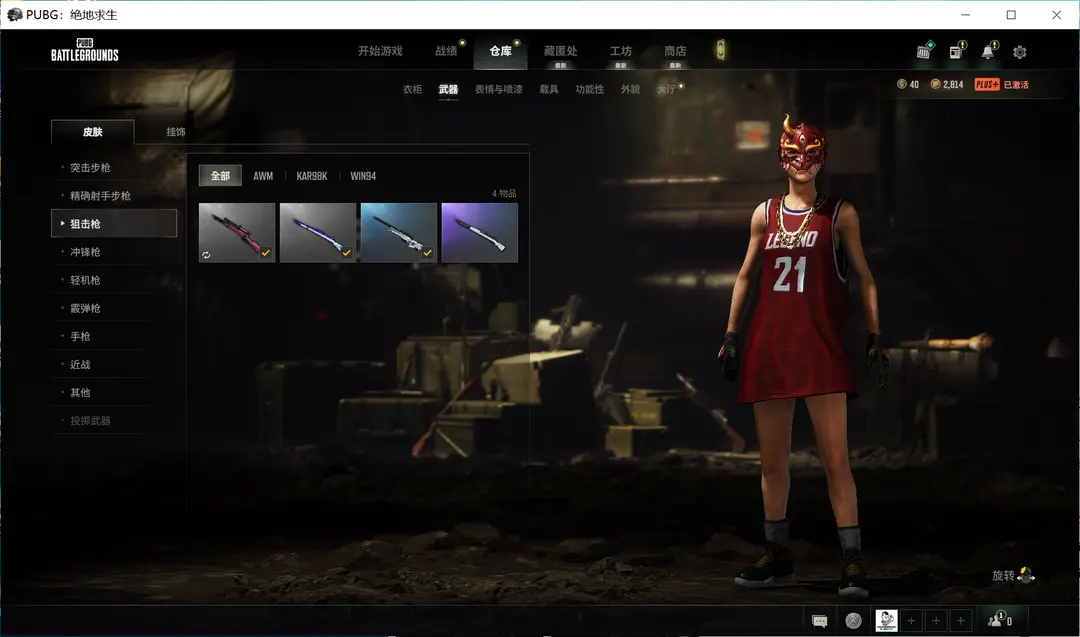Click the 已激活 status text

click(x=1016, y=85)
